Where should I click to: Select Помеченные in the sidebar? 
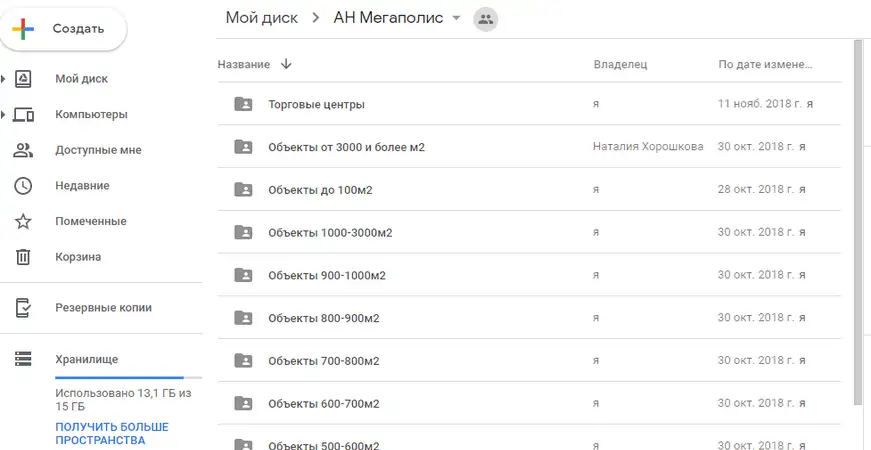pyautogui.click(x=91, y=221)
